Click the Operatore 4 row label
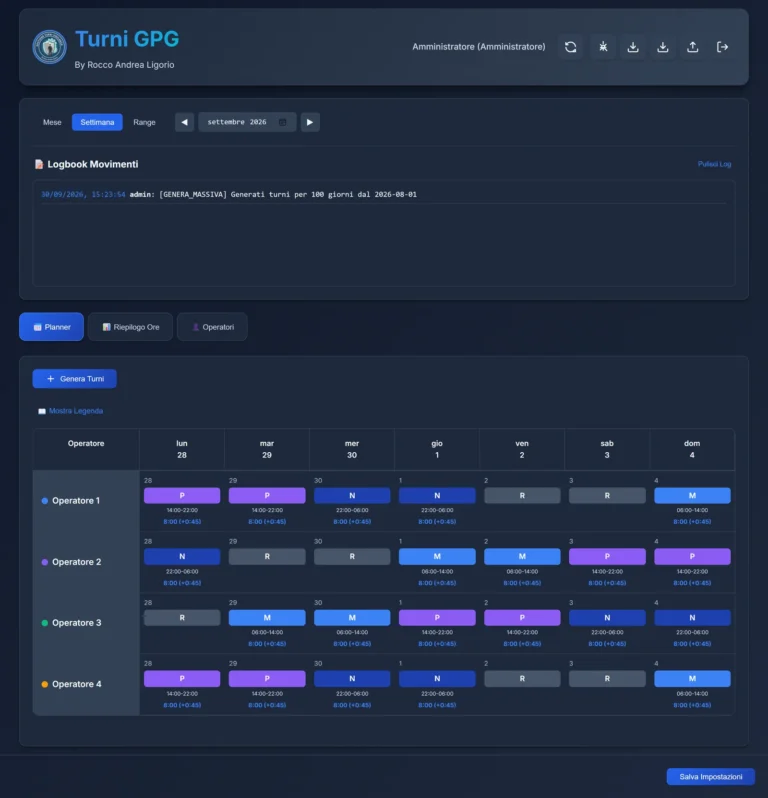The image size is (768, 798). pyautogui.click(x=76, y=684)
